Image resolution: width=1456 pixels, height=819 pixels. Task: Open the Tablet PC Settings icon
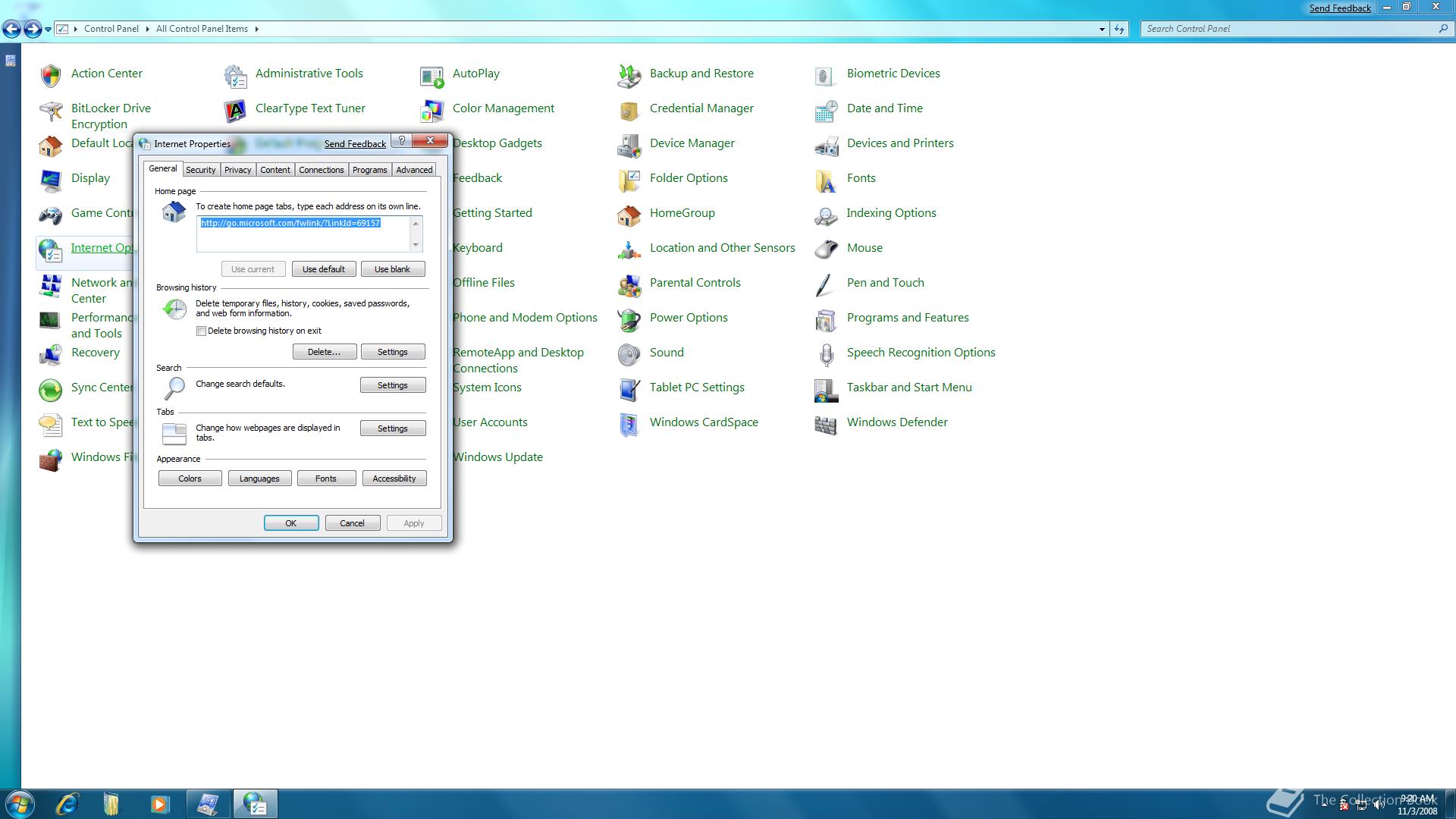coord(629,390)
